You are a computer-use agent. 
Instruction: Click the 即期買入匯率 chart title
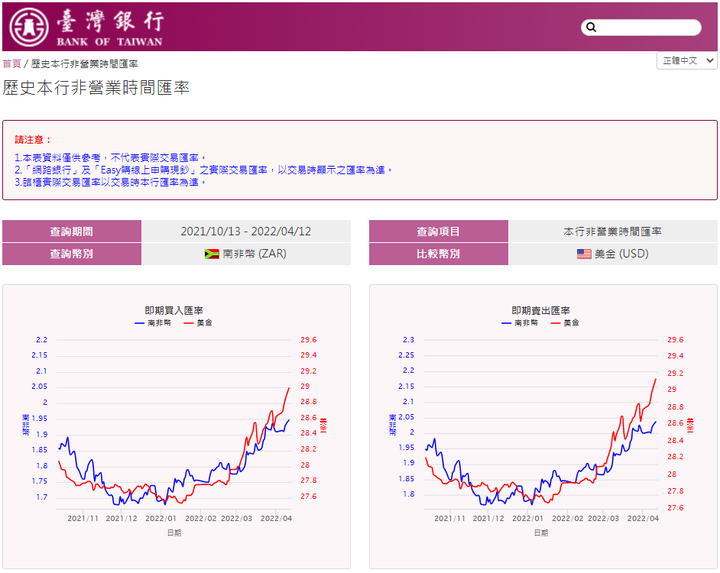click(174, 311)
